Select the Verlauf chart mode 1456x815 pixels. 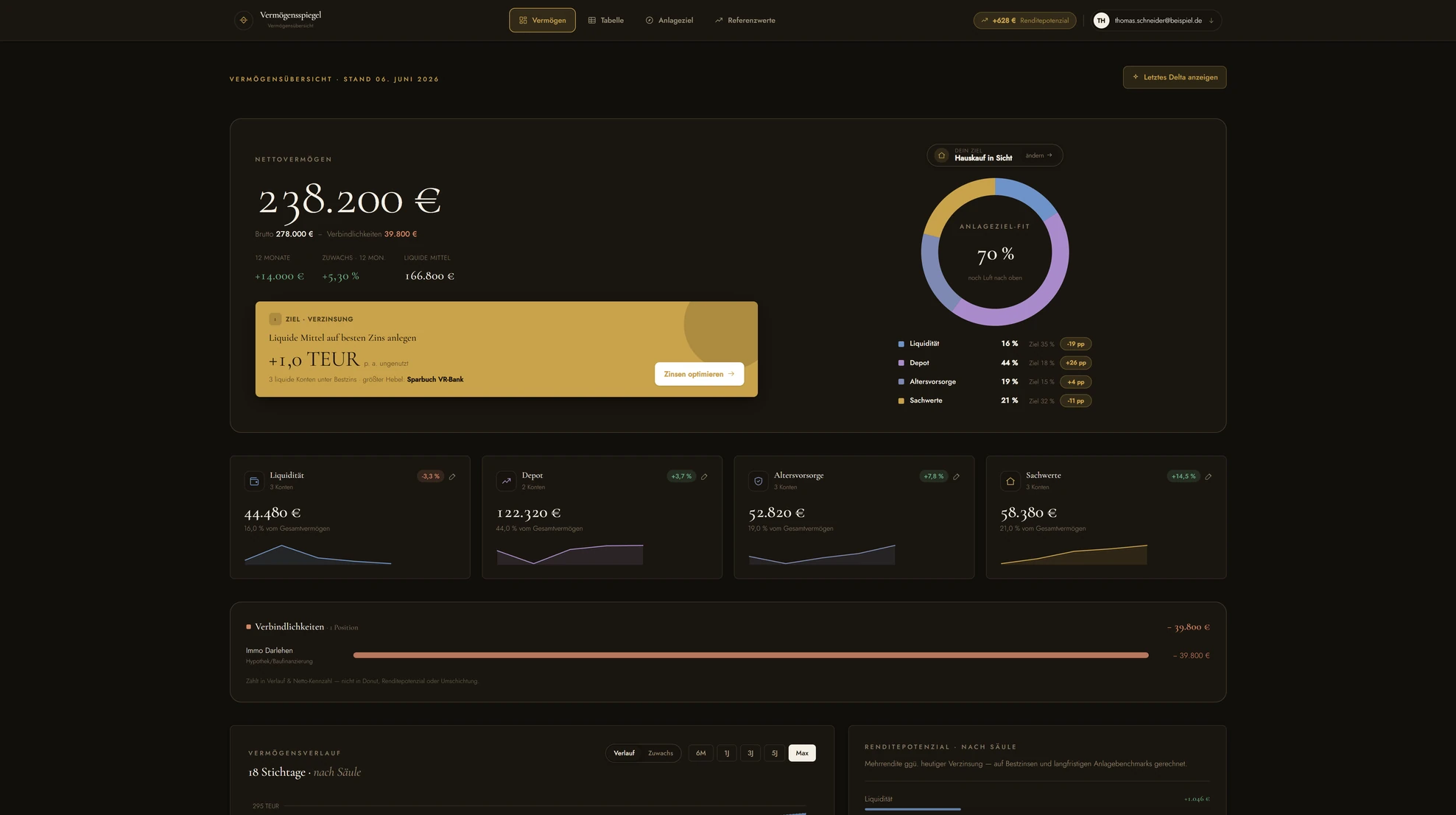point(624,753)
